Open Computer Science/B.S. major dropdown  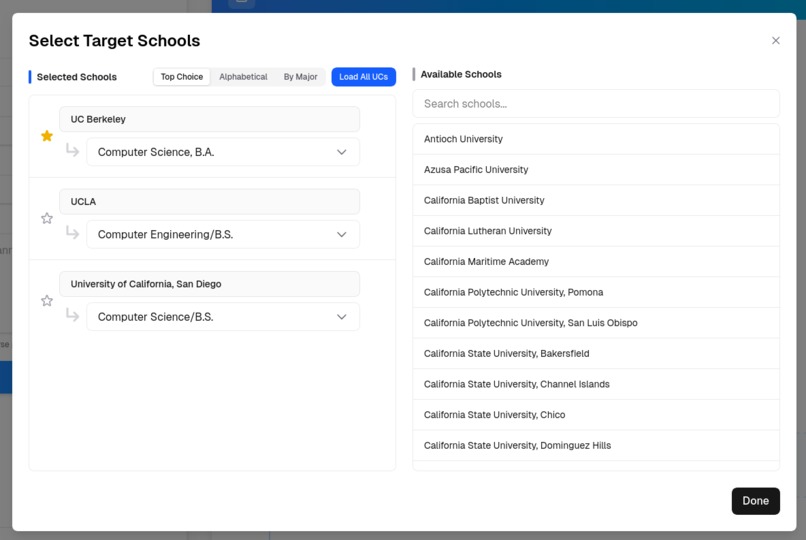point(223,316)
